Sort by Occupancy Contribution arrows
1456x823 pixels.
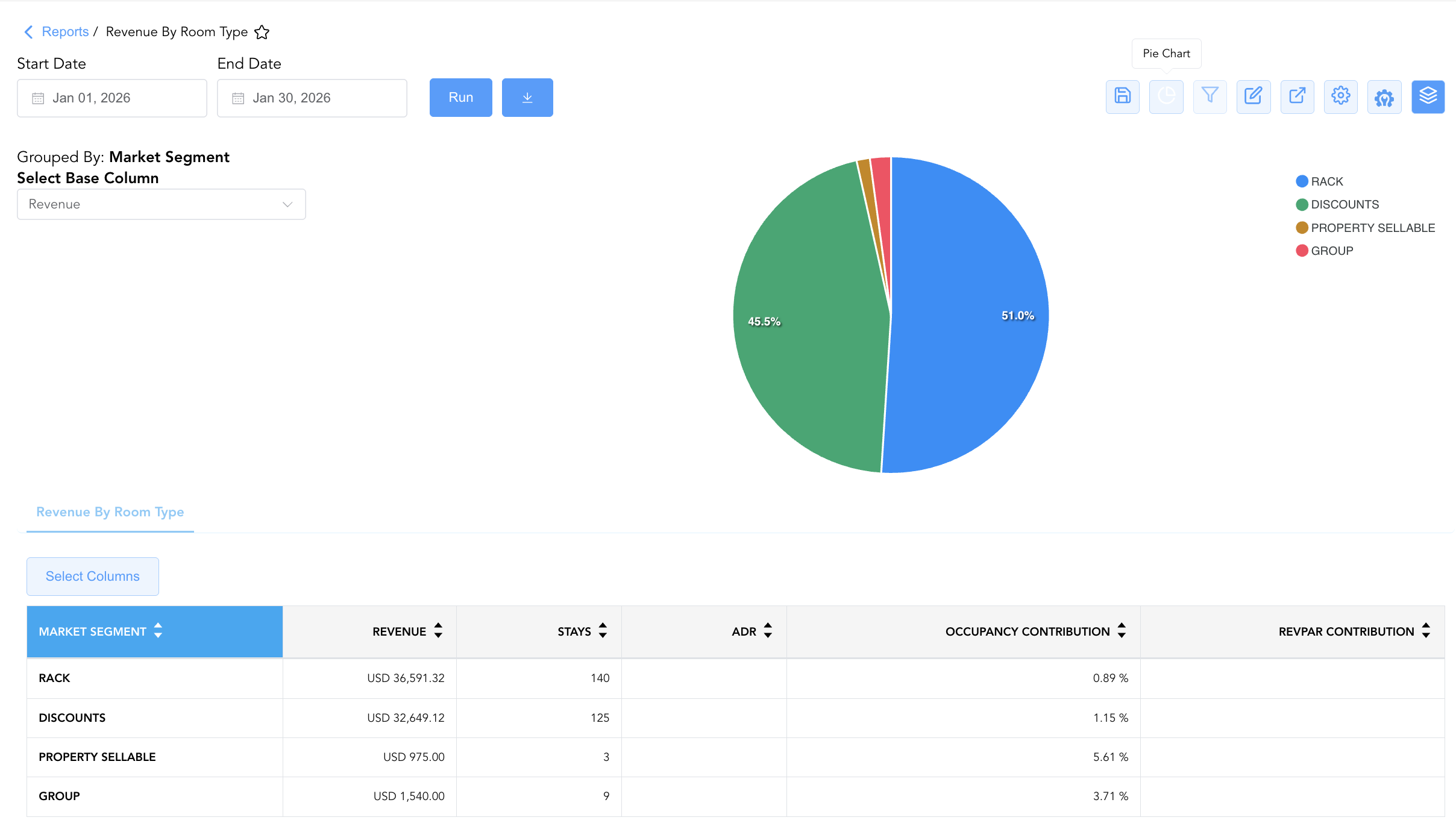[1122, 631]
